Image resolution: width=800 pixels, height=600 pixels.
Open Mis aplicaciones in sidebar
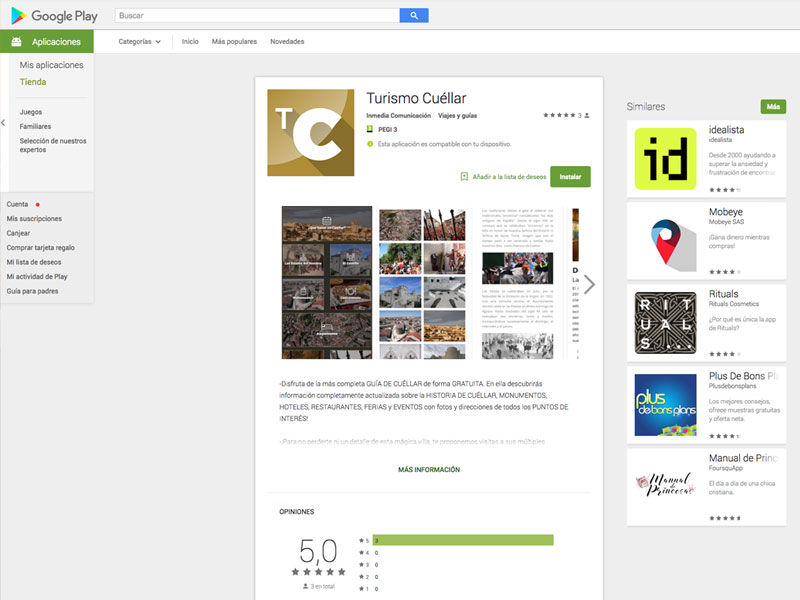click(52, 65)
